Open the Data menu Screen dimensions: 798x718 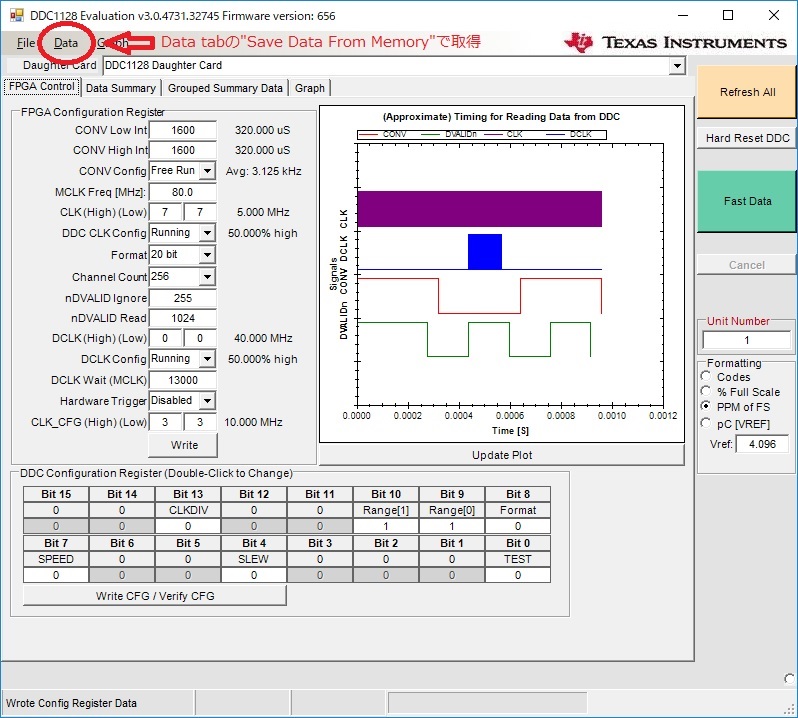point(66,43)
